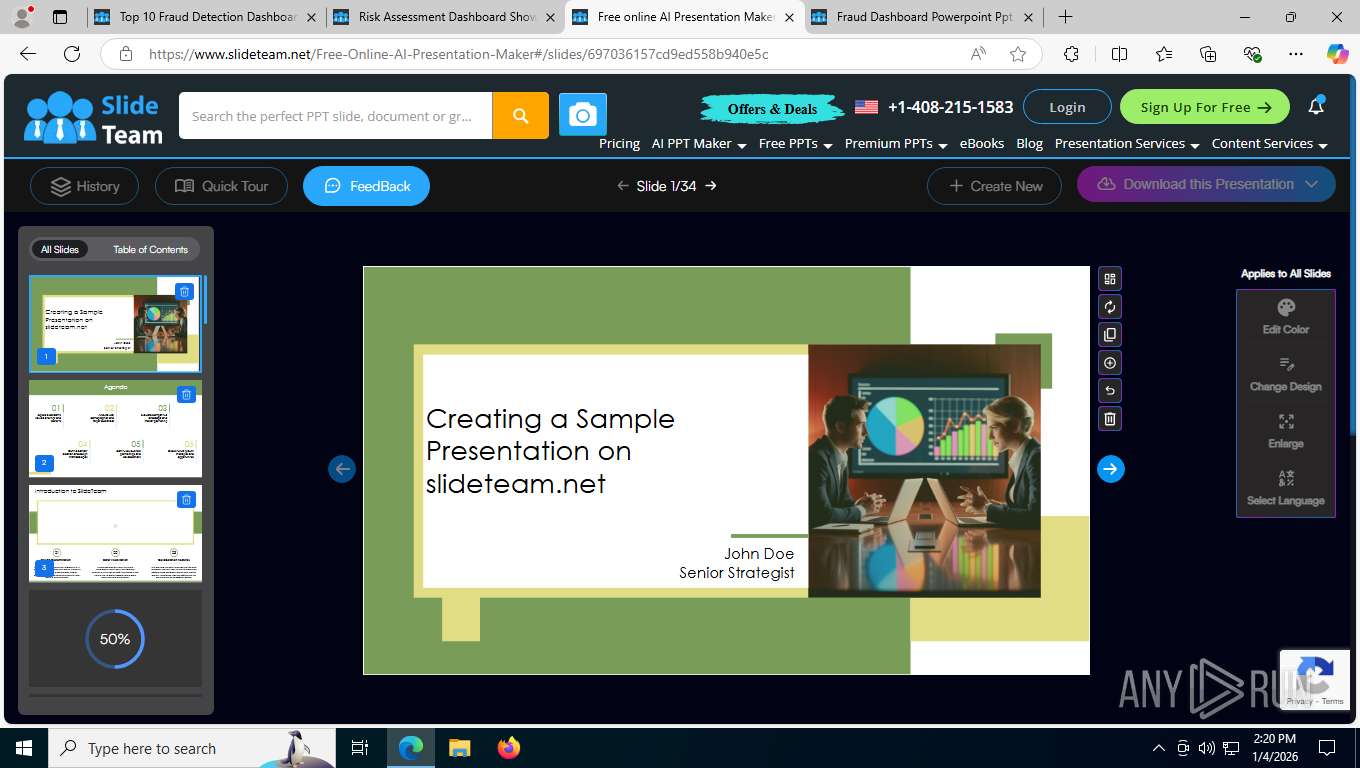The width and height of the screenshot is (1360, 768).
Task: Click Sign Up For Free button
Action: click(x=1205, y=107)
